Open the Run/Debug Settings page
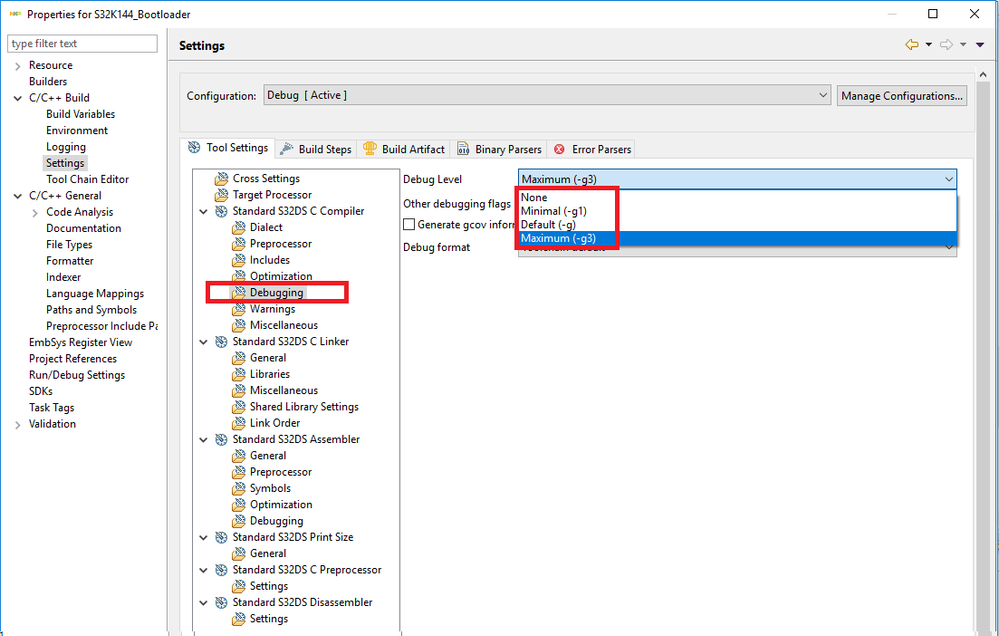999x636 pixels. 76,375
